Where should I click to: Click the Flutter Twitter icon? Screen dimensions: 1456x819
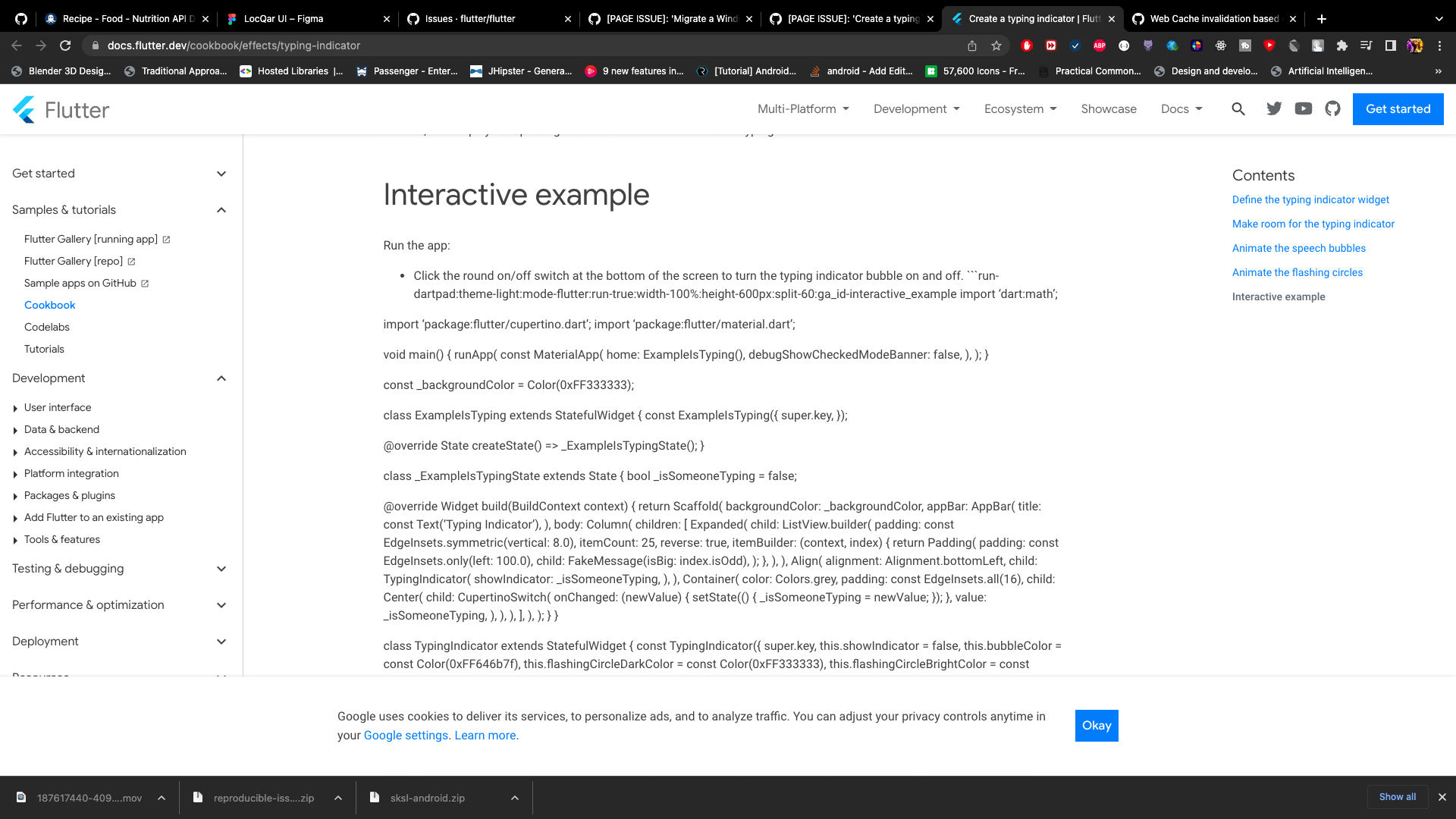tap(1273, 108)
